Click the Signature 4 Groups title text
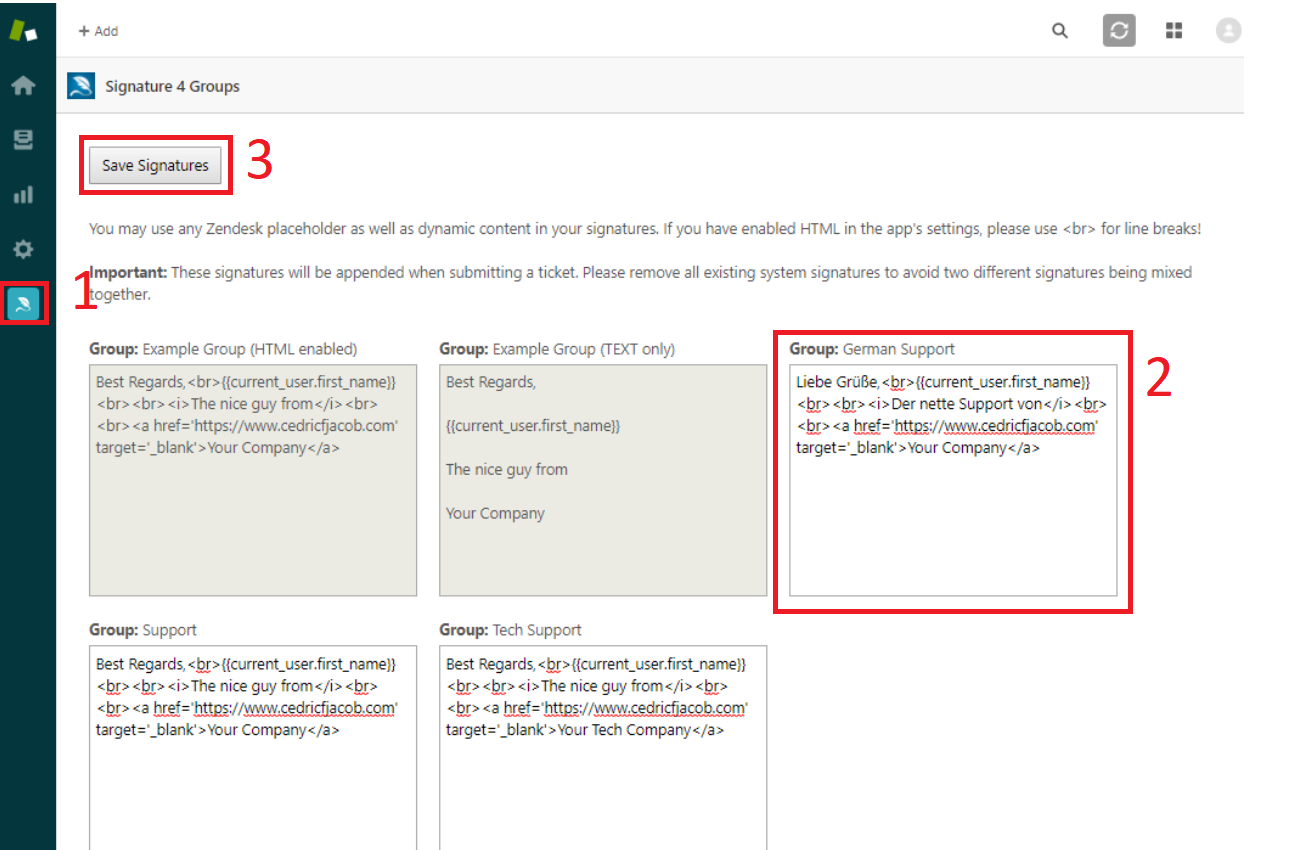Image resolution: width=1300 pixels, height=850 pixels. point(172,86)
